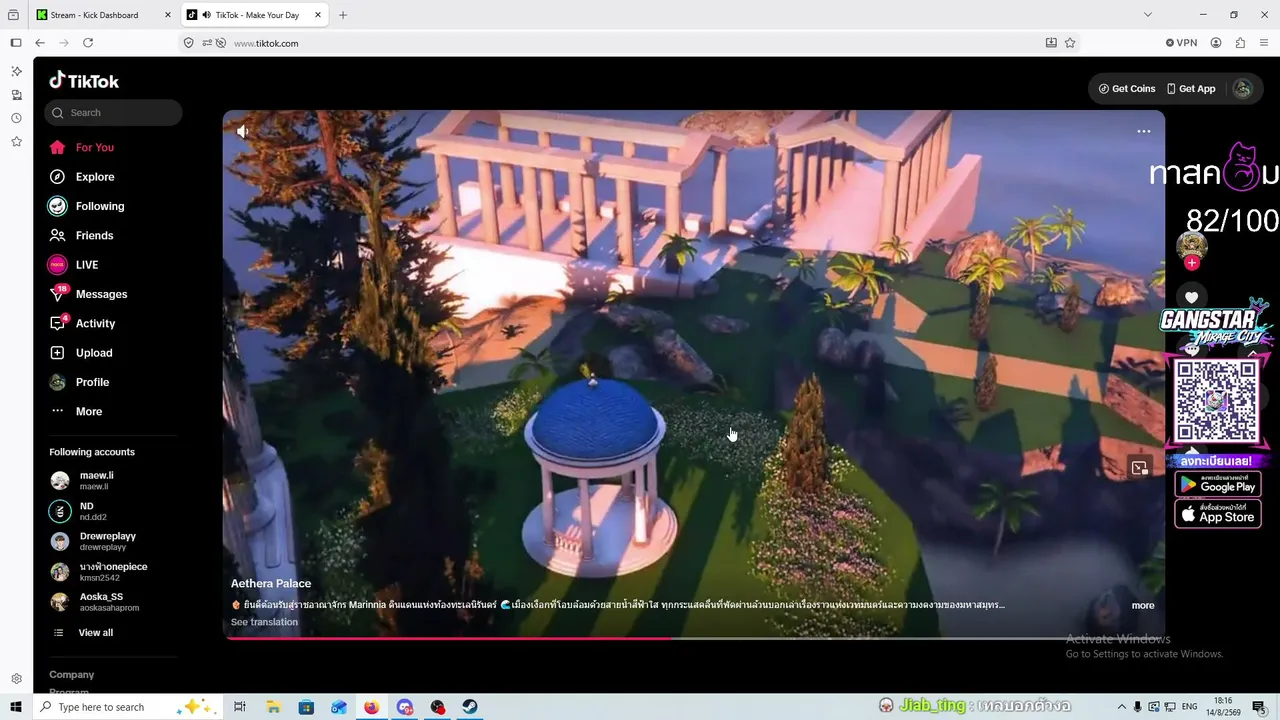Viewport: 1280px width, 720px height.
Task: Toggle the picture-in-picture mini player icon
Action: coord(1139,468)
